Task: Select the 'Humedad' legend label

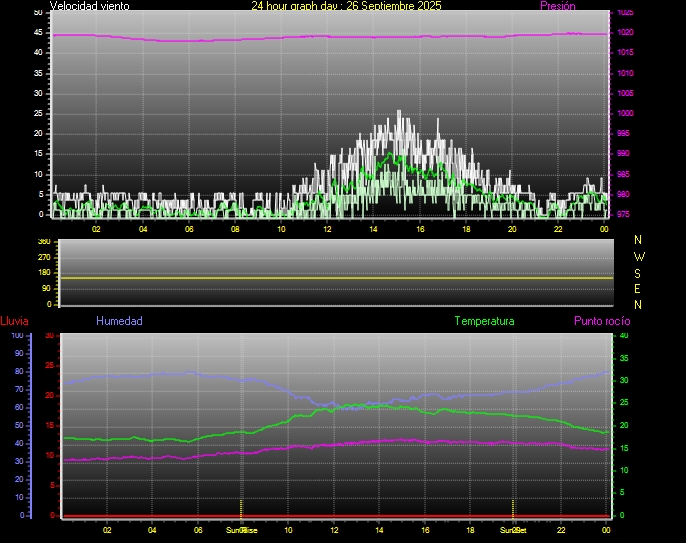Action: [x=119, y=321]
